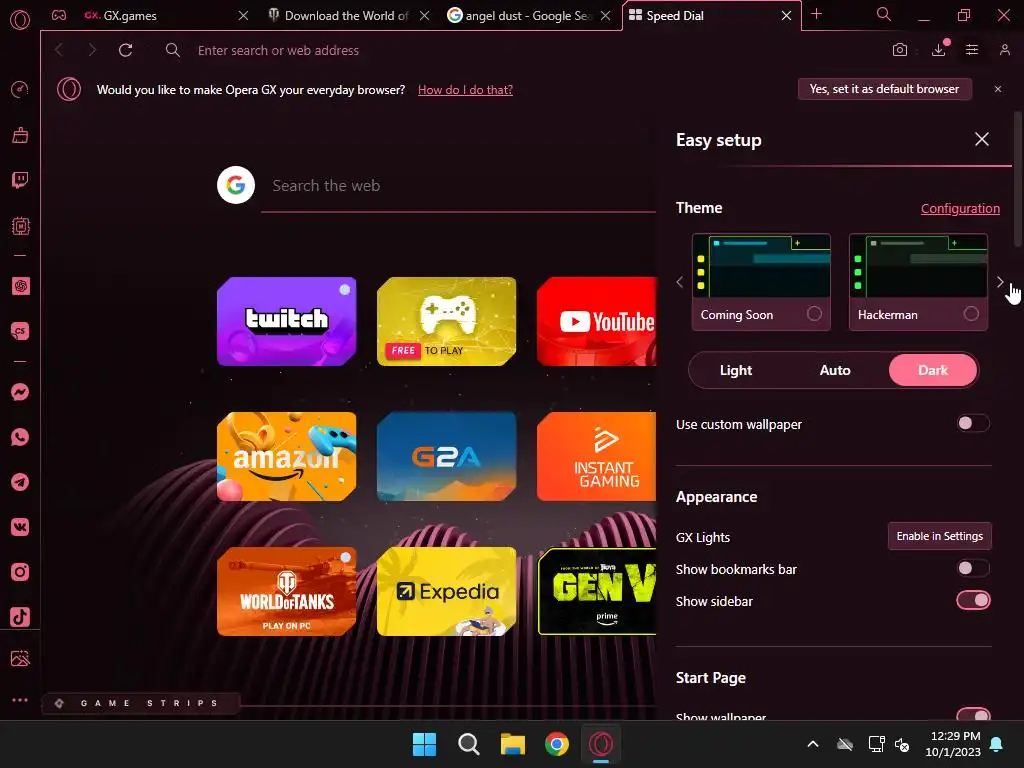Select the Dark theme mode
Screen dimensions: 1024x768
coord(933,370)
